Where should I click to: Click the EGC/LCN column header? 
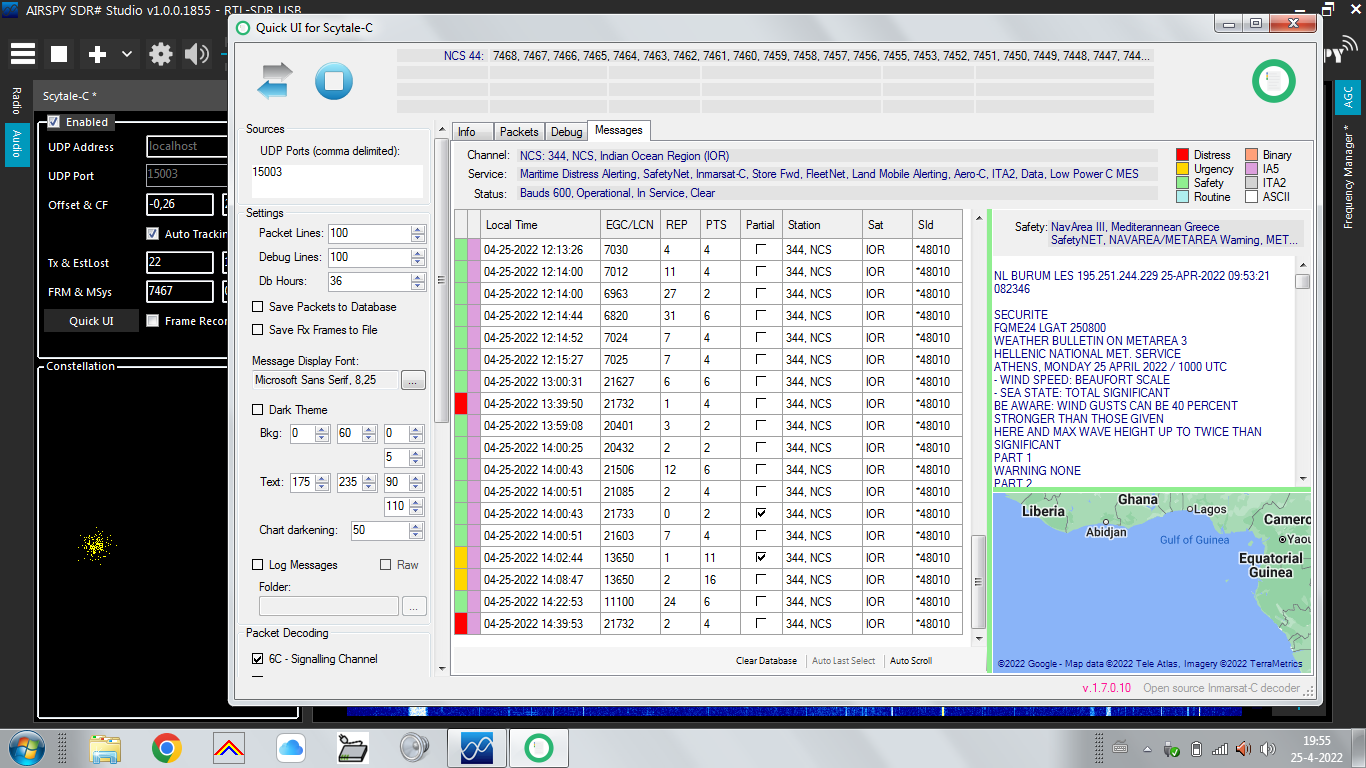pyautogui.click(x=630, y=225)
